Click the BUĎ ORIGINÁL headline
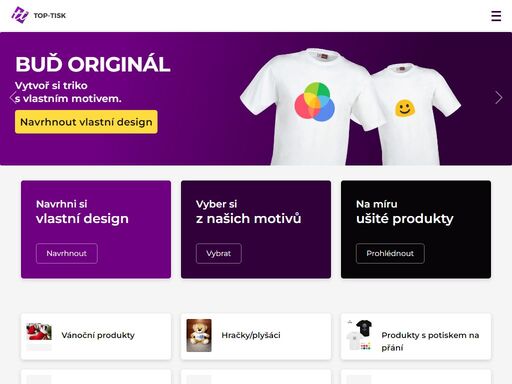 coord(93,64)
